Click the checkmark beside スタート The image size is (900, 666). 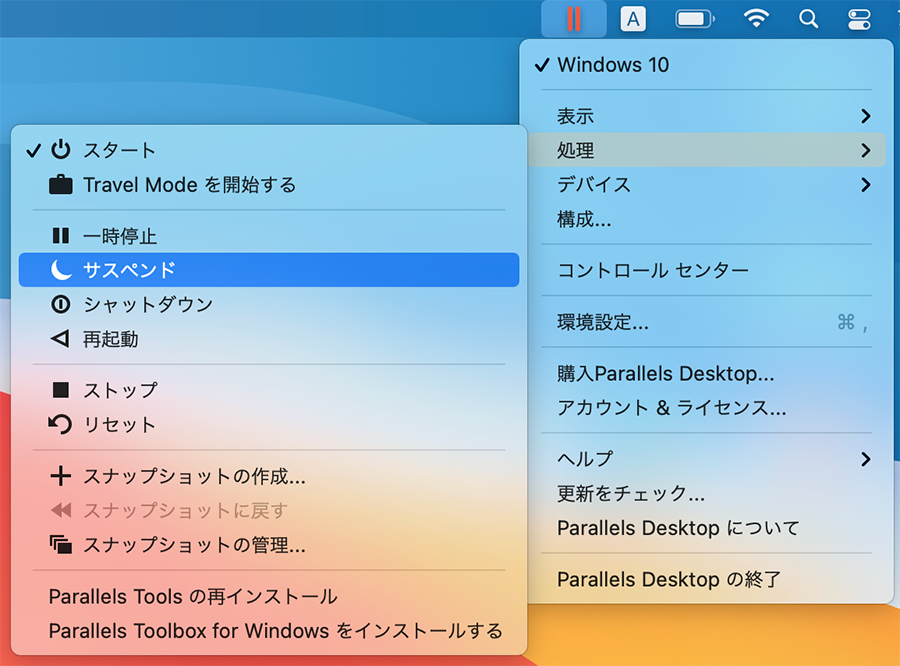tap(33, 150)
